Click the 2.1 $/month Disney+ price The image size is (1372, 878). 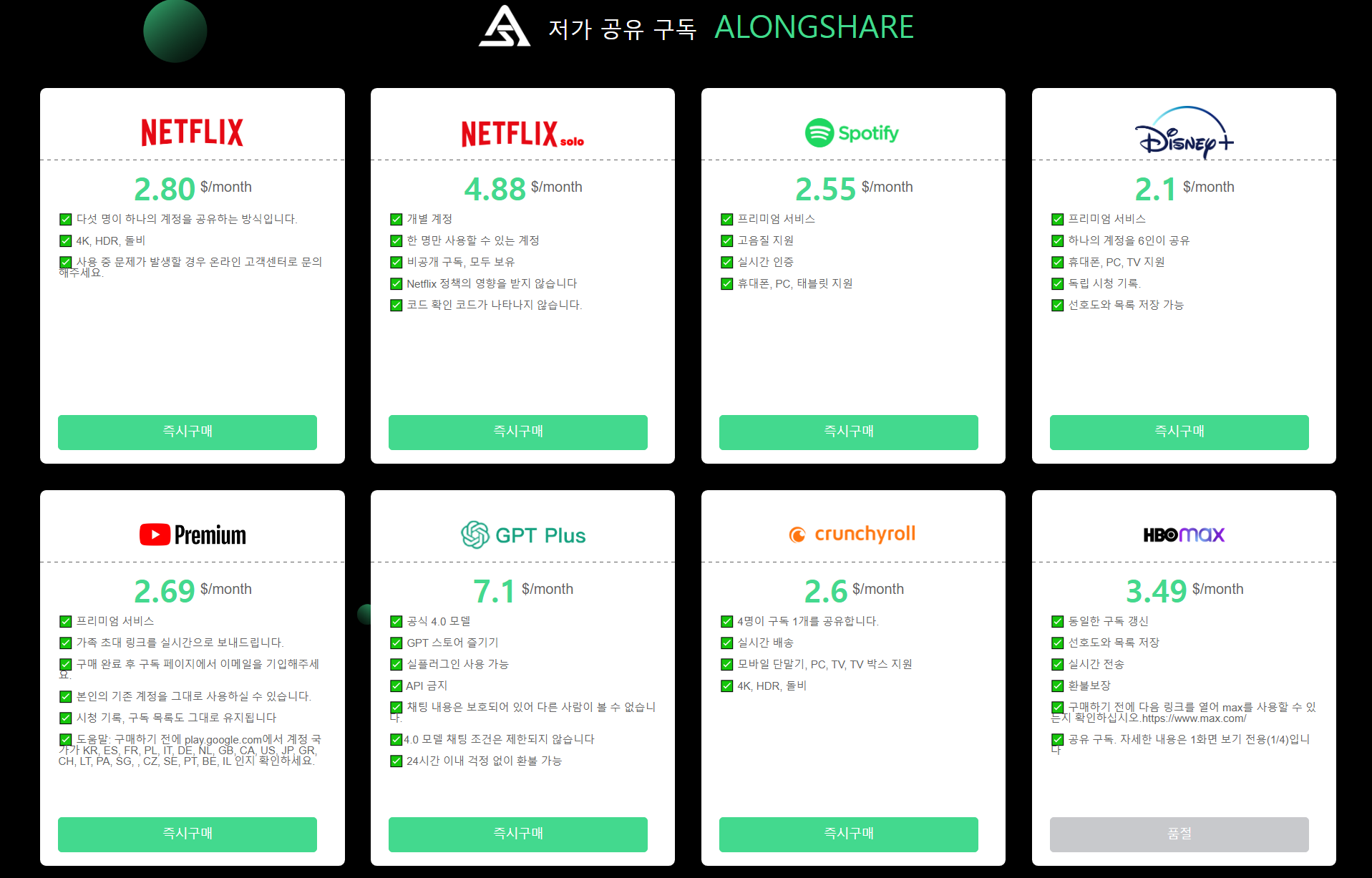[x=1184, y=188]
